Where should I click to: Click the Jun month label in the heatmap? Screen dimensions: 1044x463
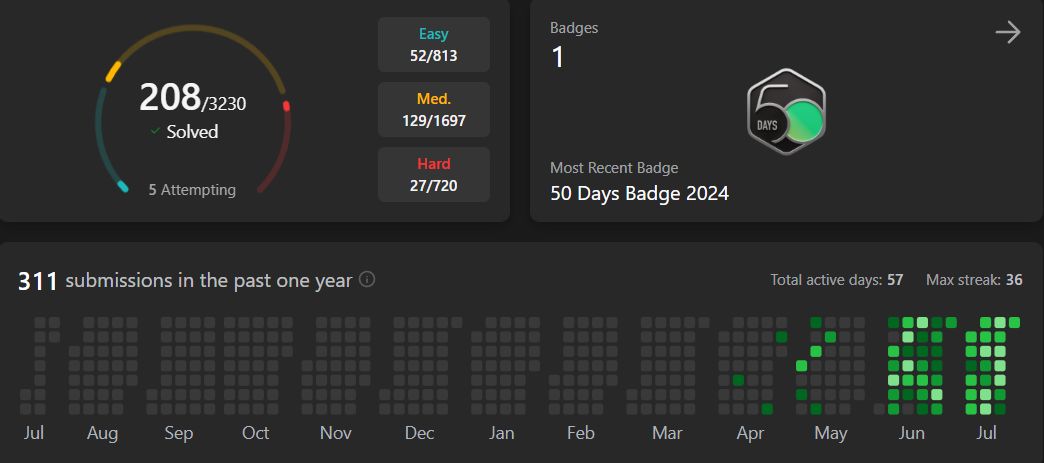[x=912, y=433]
